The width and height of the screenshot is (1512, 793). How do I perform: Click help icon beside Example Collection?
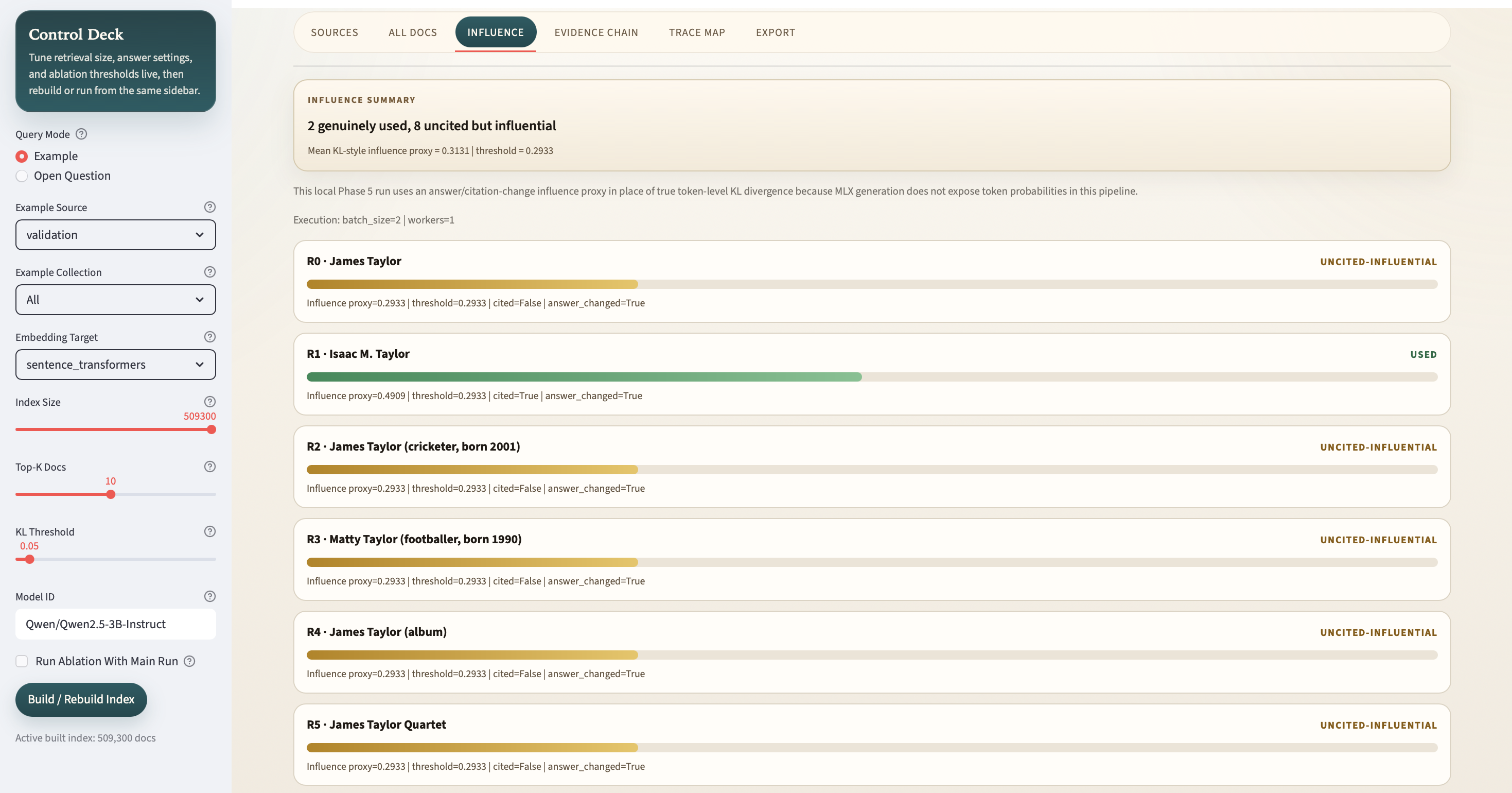pos(209,272)
